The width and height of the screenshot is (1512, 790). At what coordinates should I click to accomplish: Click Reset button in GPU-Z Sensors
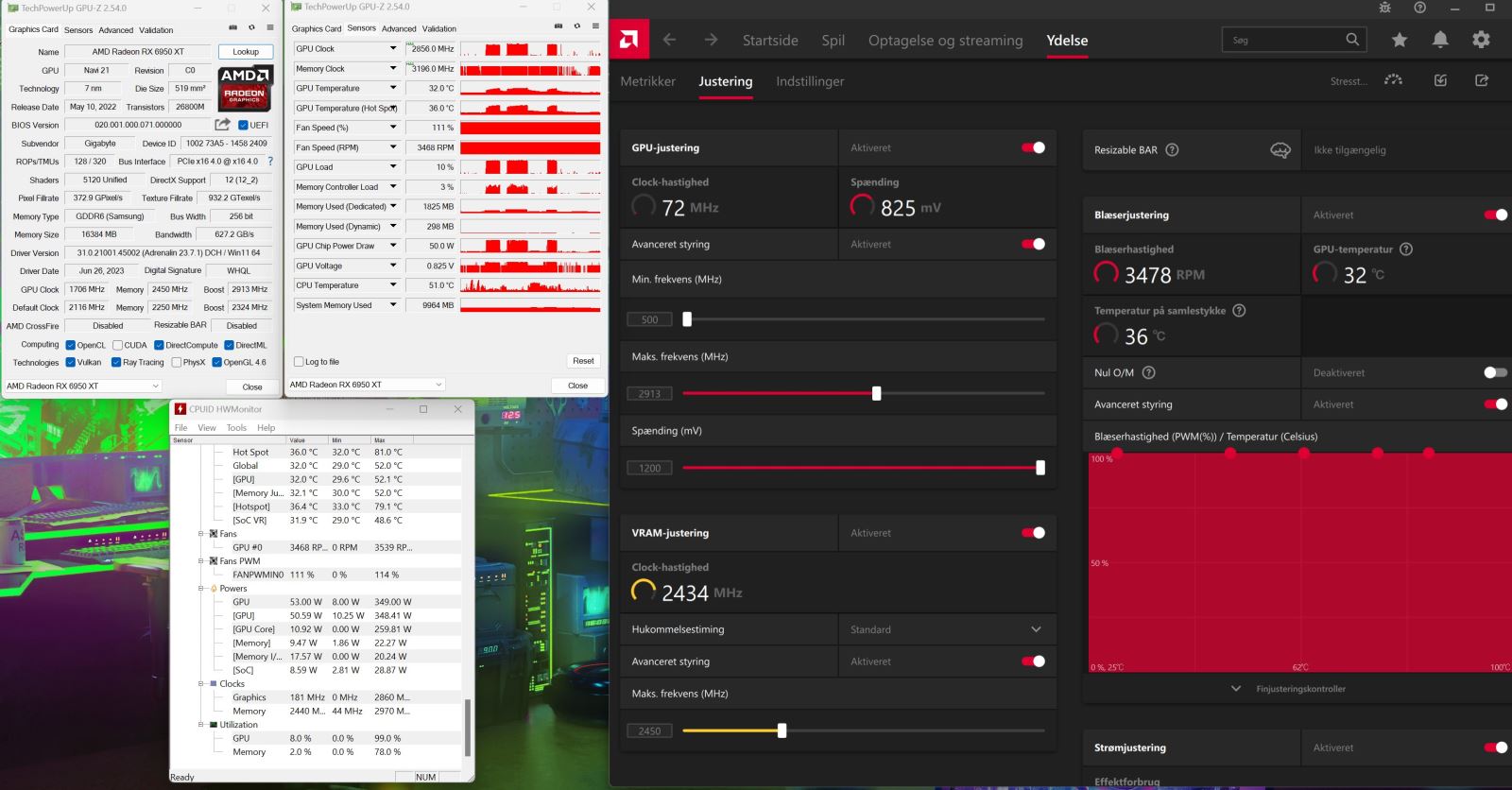point(583,361)
